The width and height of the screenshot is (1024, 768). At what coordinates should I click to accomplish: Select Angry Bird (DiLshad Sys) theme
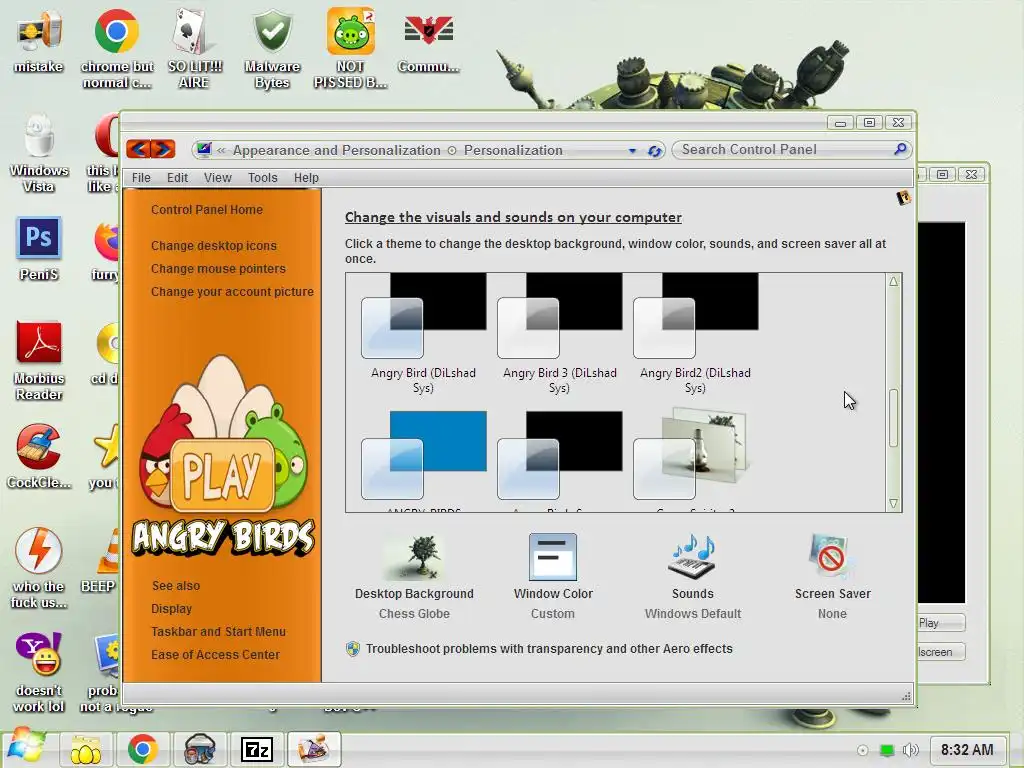click(423, 334)
